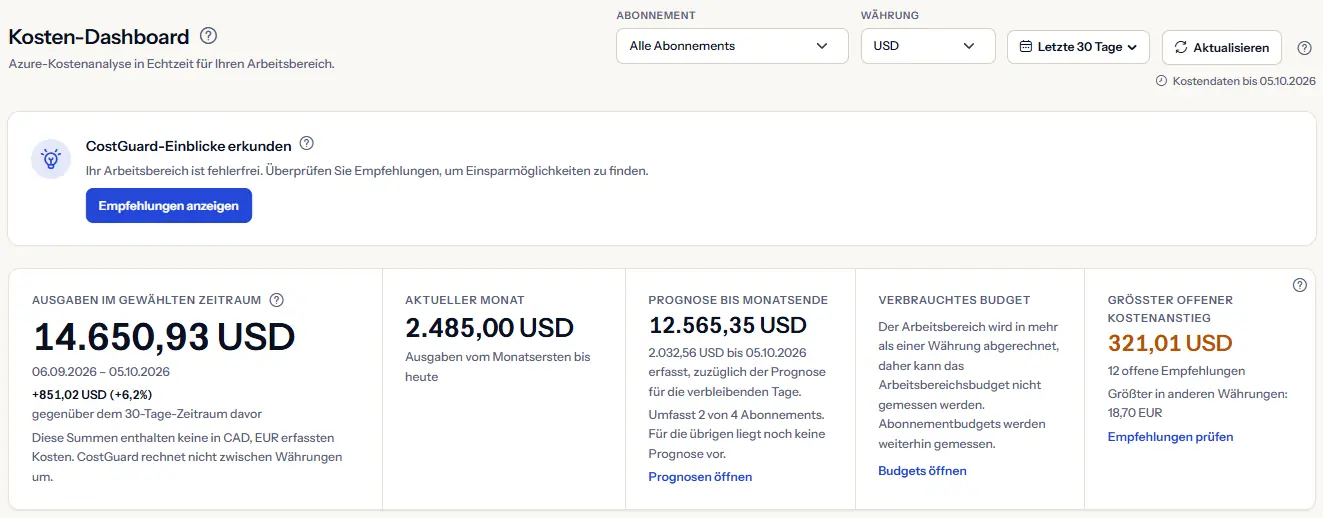Click the 14.650,93 USD total amount
Image resolution: width=1323 pixels, height=518 pixels.
[164, 338]
